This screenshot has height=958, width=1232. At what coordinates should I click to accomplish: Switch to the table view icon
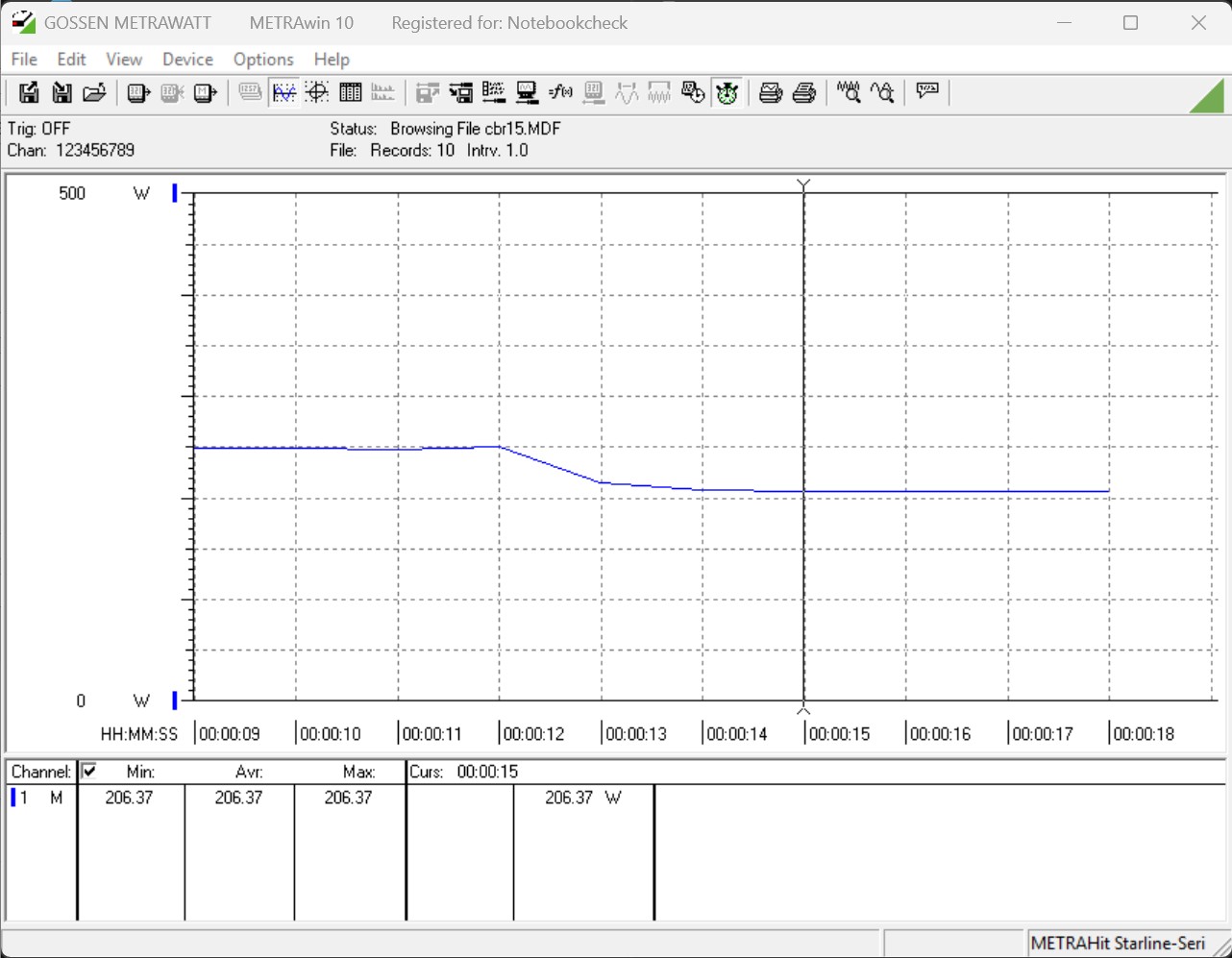click(x=350, y=92)
